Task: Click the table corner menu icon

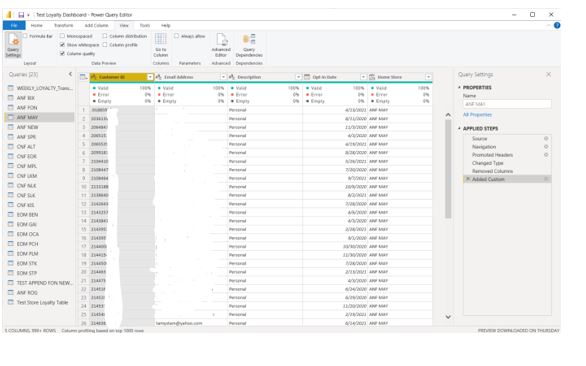Action: click(84, 77)
